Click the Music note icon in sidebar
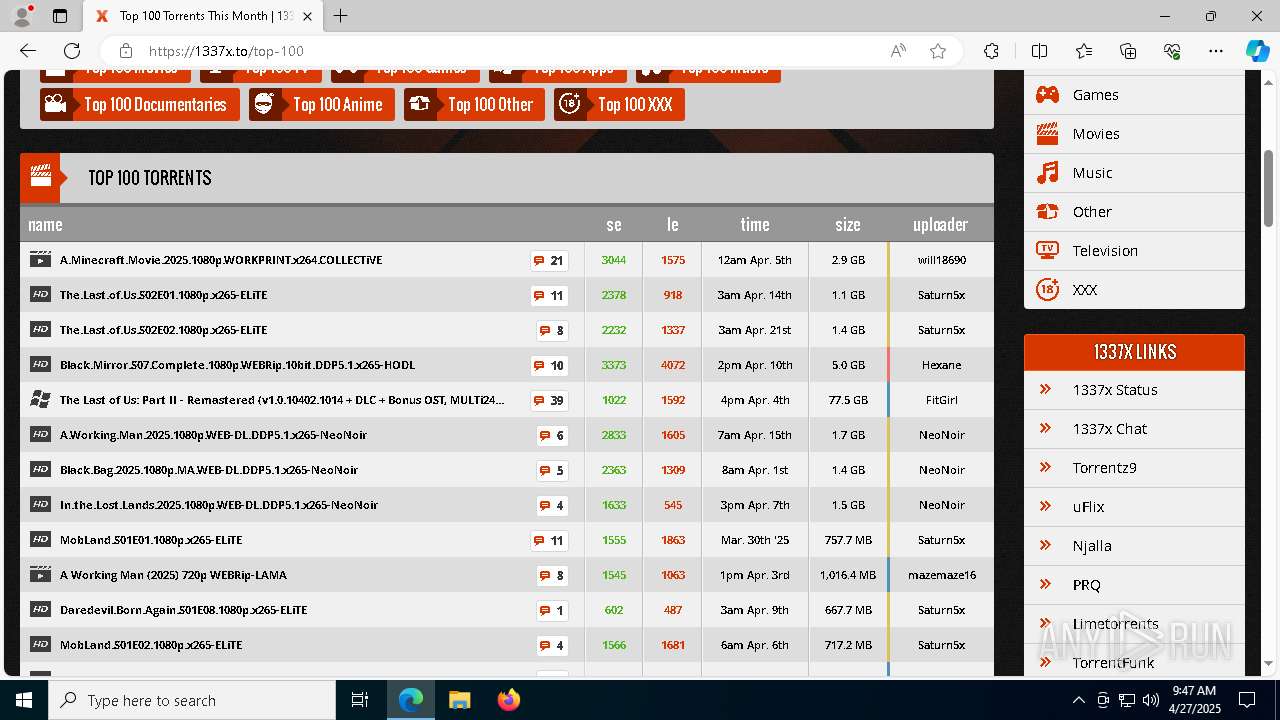 [x=1047, y=173]
